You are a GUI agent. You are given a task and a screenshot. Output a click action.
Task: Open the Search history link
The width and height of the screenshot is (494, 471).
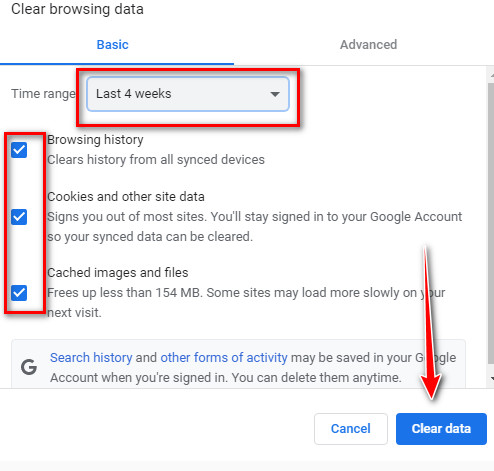(91, 358)
